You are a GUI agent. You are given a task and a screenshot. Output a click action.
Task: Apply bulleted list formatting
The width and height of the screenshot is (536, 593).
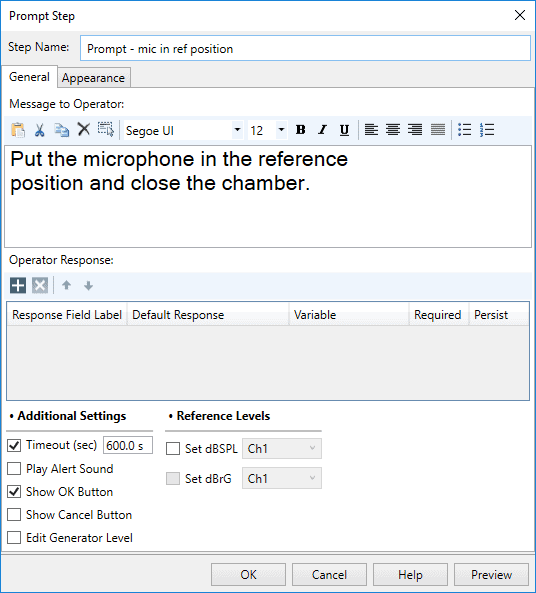(x=464, y=130)
